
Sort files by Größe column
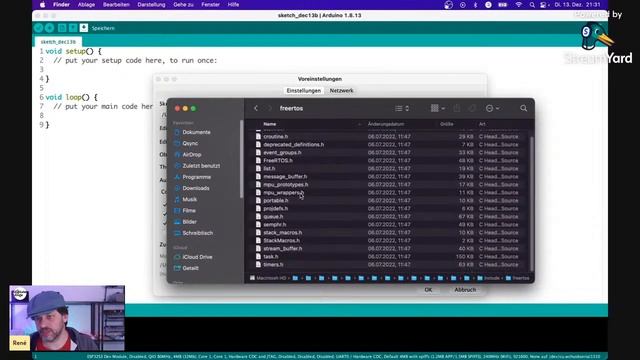pyautogui.click(x=447, y=124)
